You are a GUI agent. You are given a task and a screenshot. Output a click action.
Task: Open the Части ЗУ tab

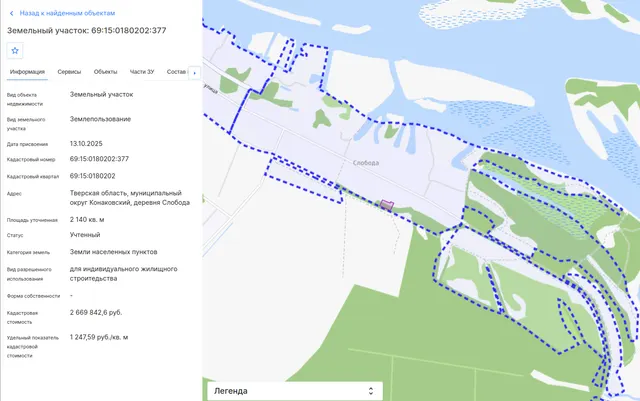(x=142, y=72)
